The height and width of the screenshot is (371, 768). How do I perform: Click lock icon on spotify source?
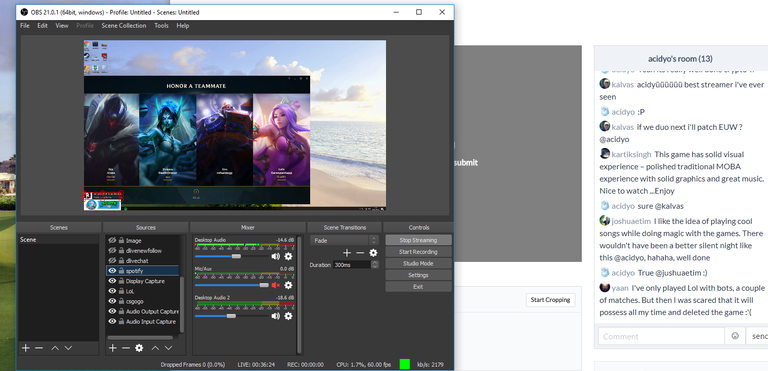pyautogui.click(x=121, y=271)
